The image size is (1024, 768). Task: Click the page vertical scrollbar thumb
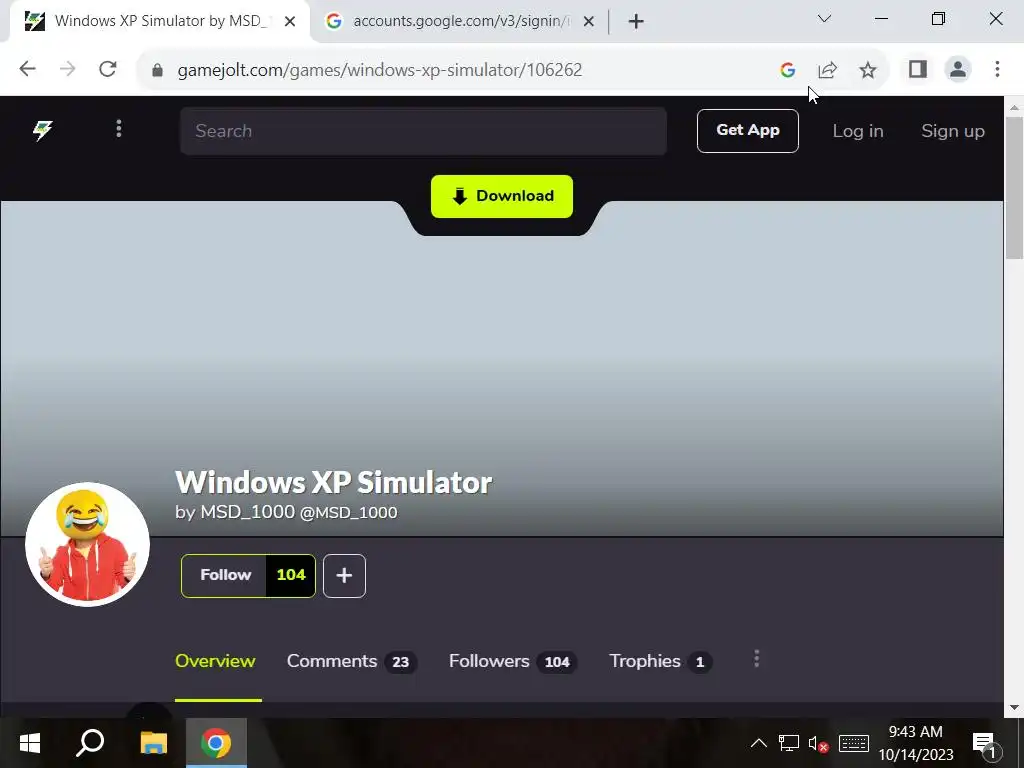(1014, 188)
